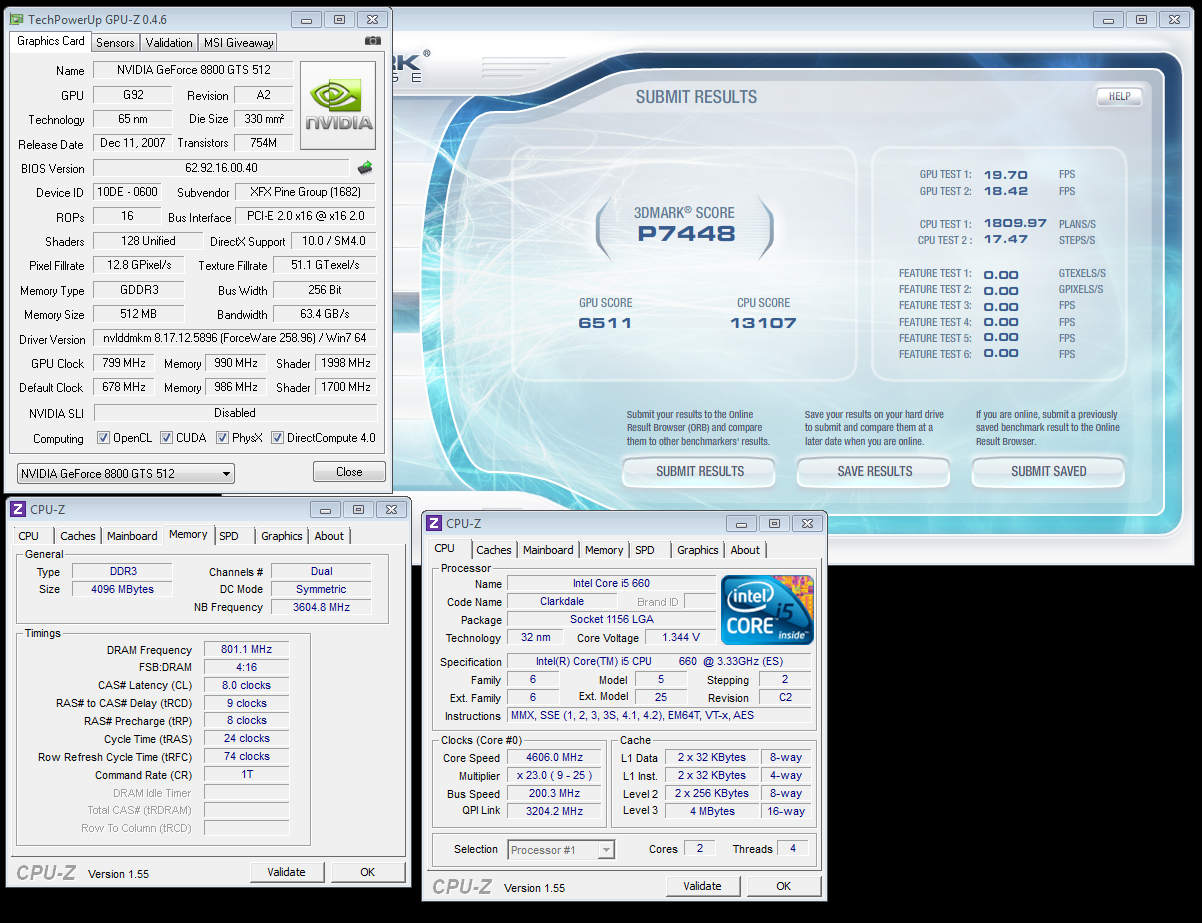This screenshot has height=923, width=1202.
Task: Toggle the OpenCL checkbox in GPU-Z
Action: pos(103,438)
